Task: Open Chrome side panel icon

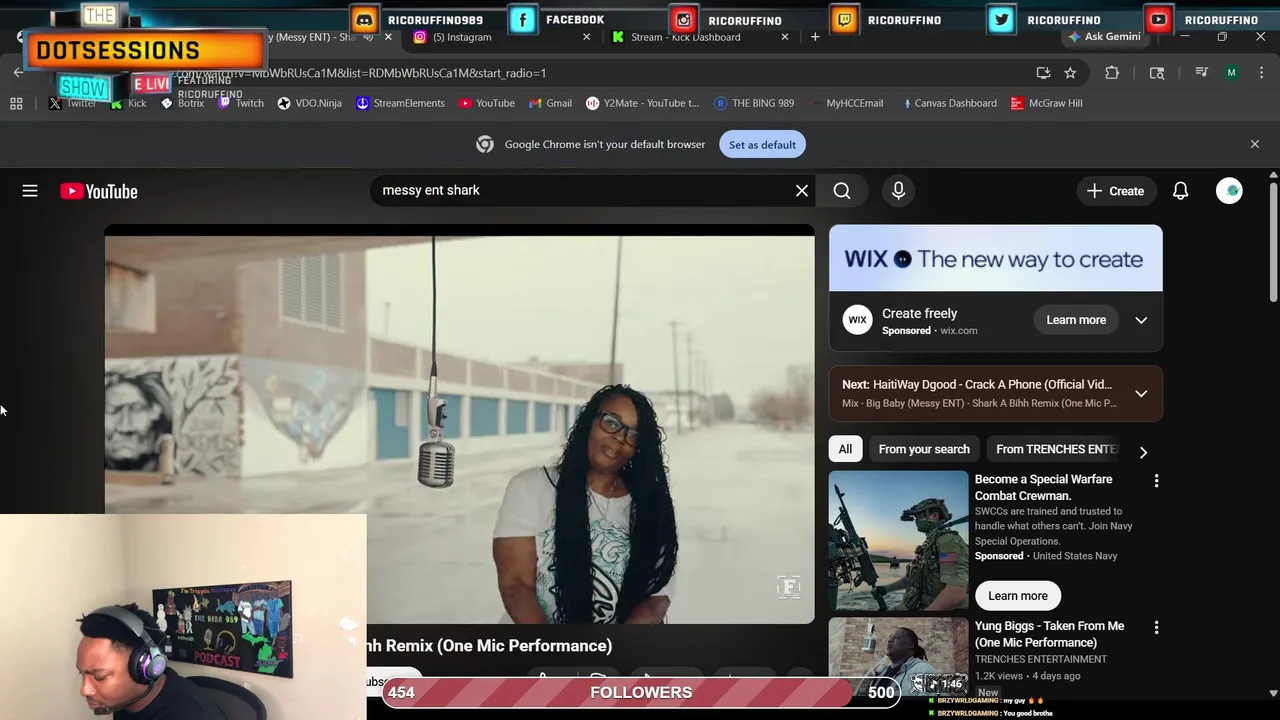Action: pos(1157,73)
